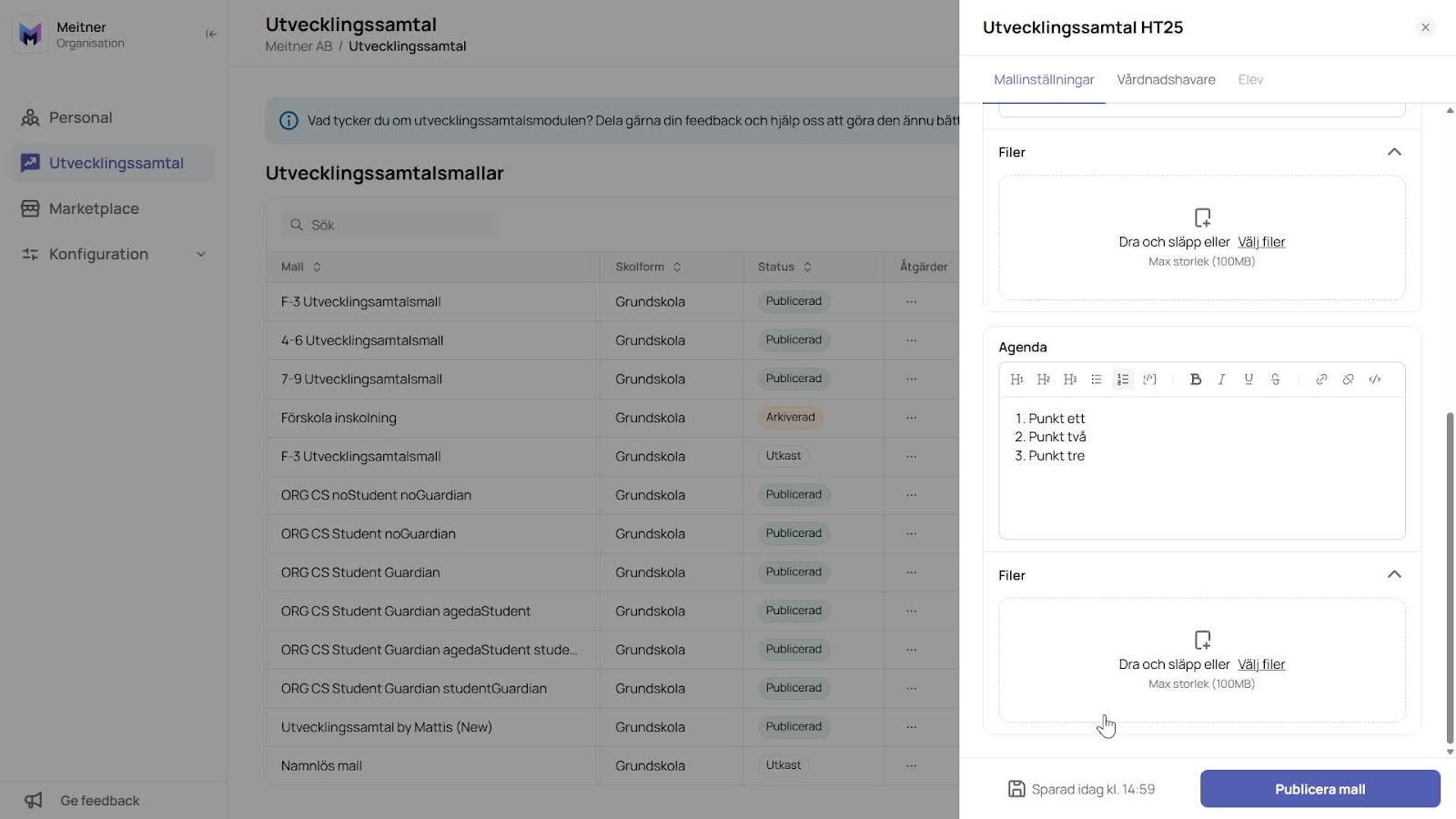
Task: Insert link using the link icon
Action: click(1321, 379)
